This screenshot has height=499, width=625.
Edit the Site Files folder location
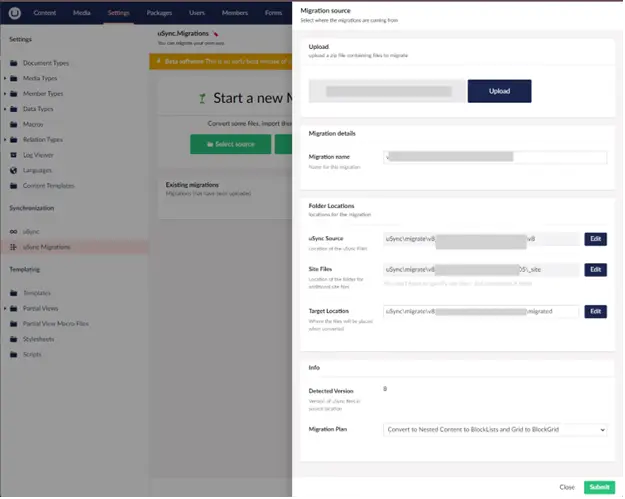pos(596,270)
